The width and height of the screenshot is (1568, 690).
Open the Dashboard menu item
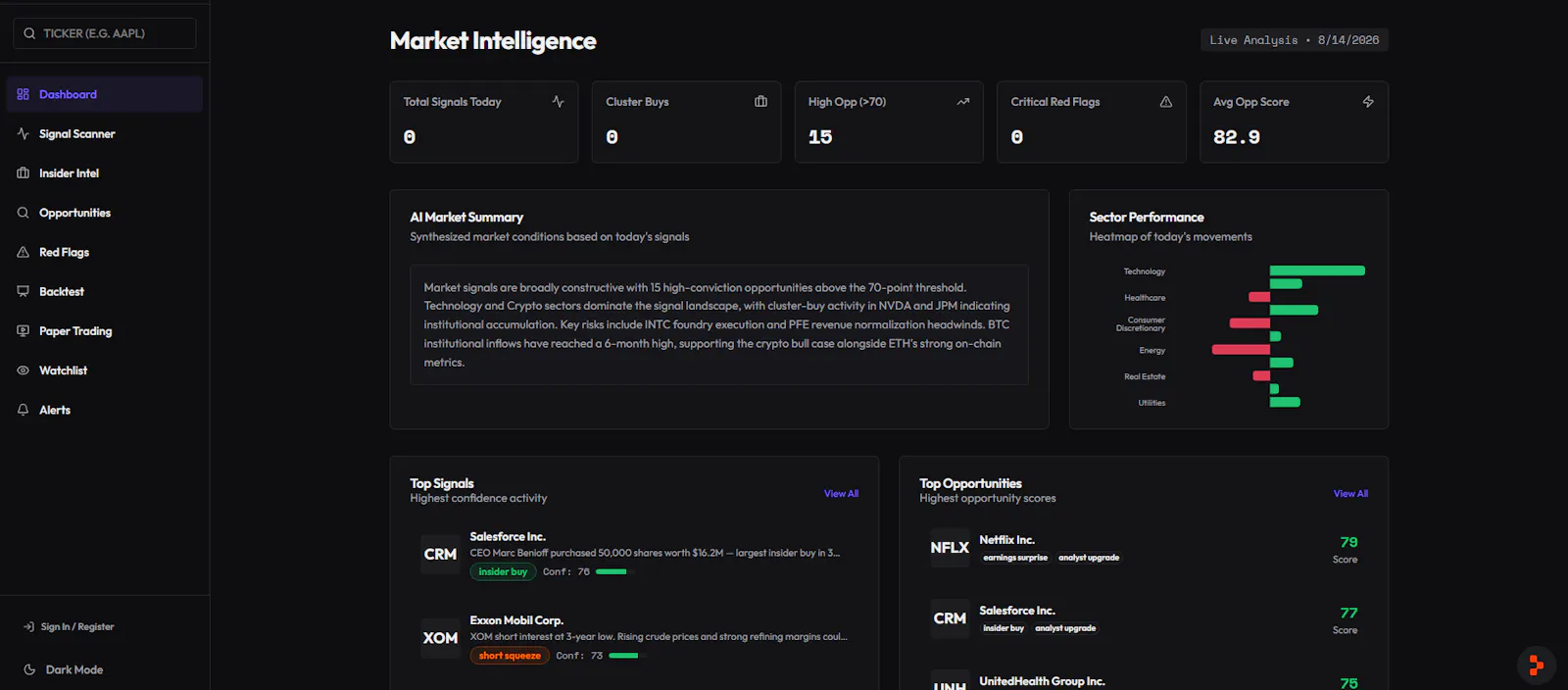(105, 94)
